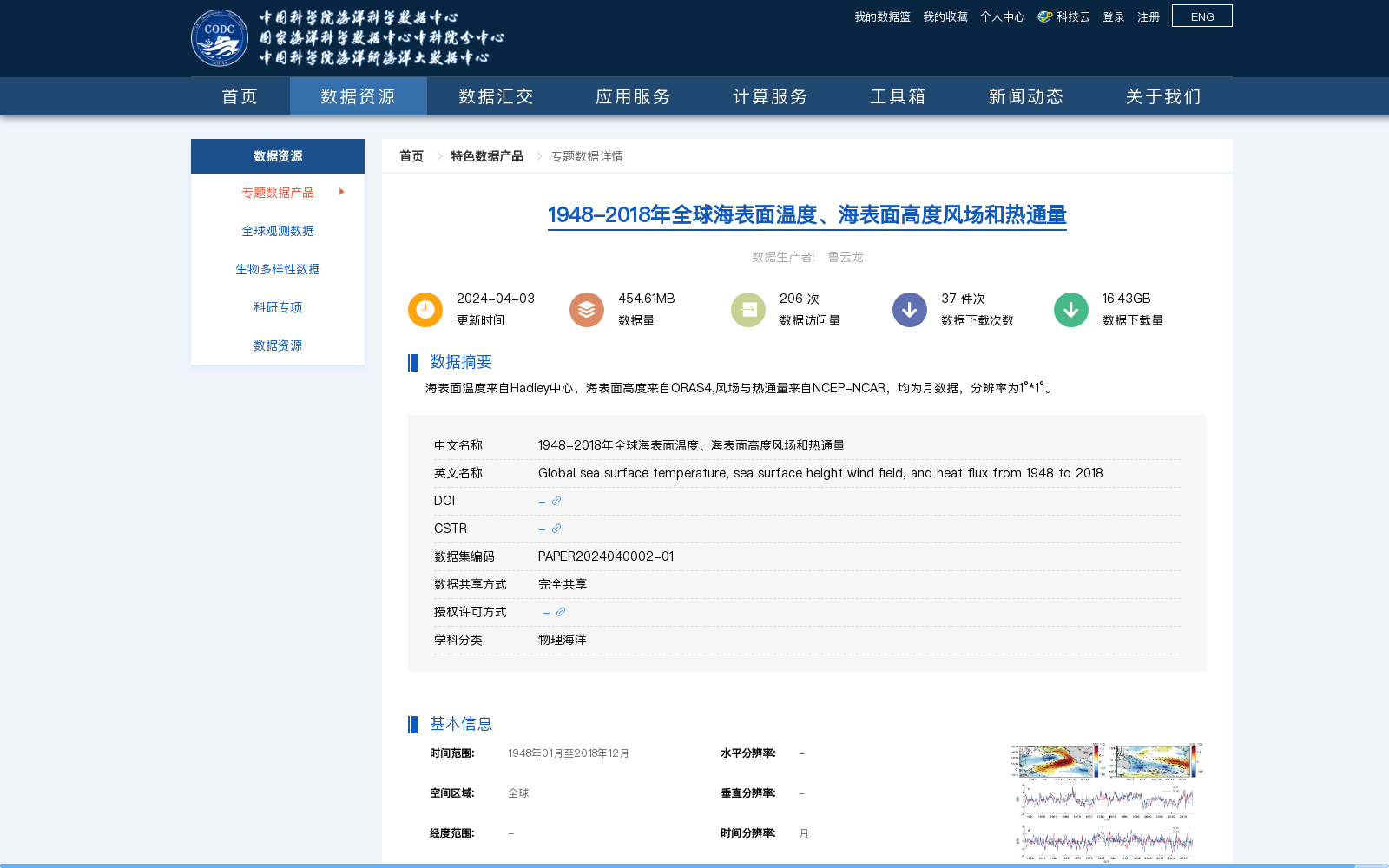This screenshot has width=1389, height=868.
Task: Open the 数据资源 navigation tab
Action: 359,96
